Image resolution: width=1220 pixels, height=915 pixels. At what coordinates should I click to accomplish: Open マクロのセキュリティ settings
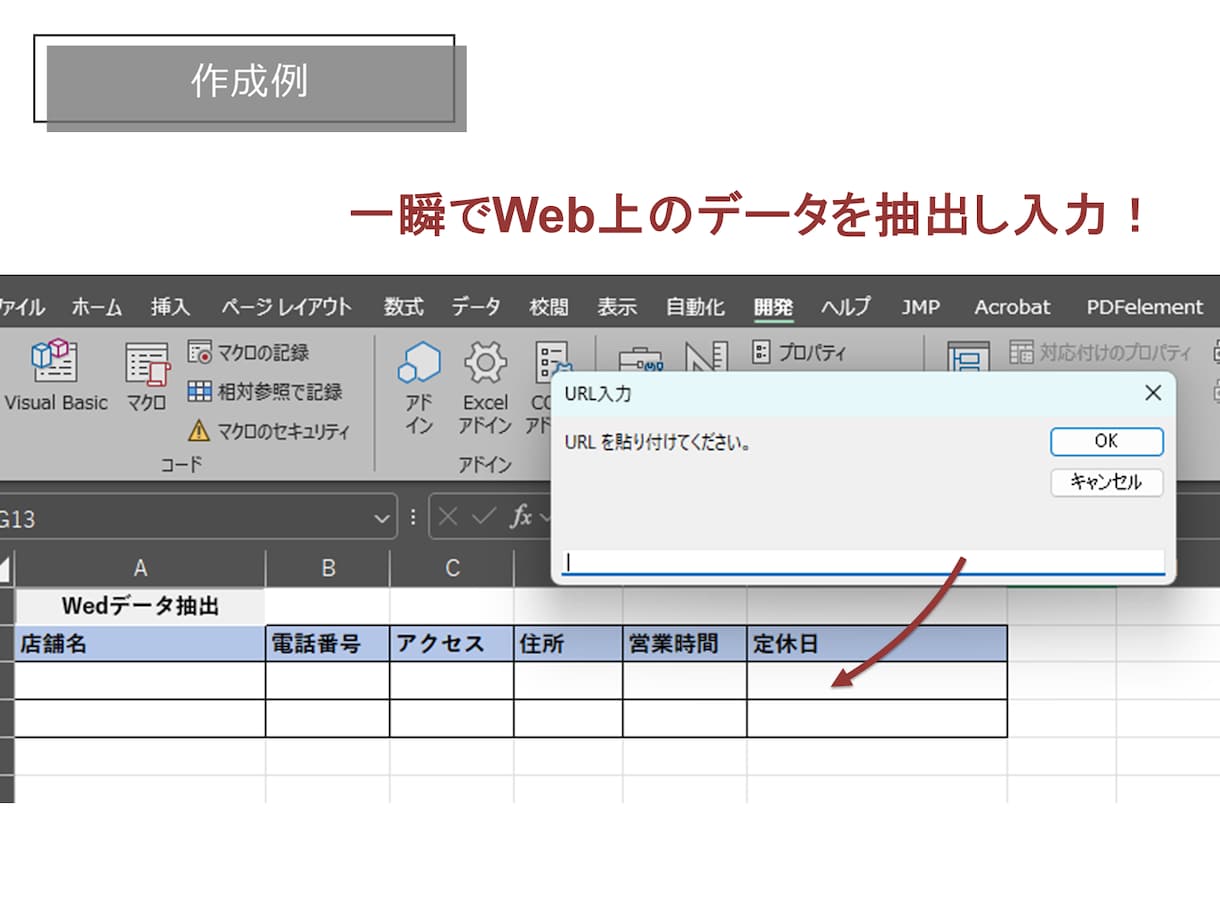(268, 431)
